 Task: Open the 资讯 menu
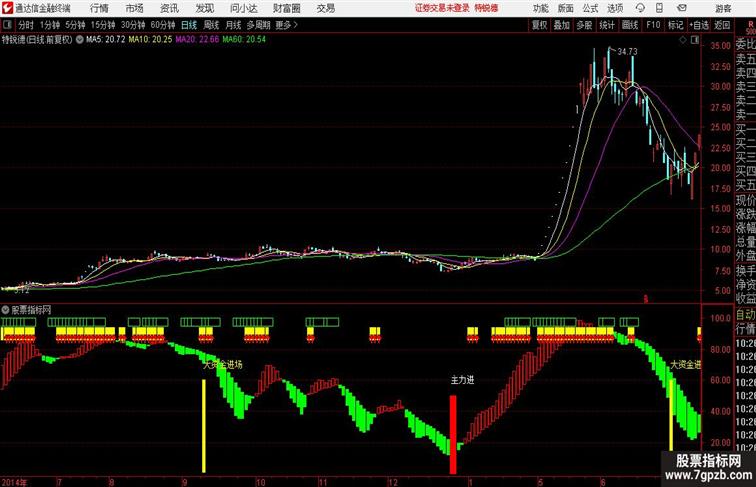(169, 8)
